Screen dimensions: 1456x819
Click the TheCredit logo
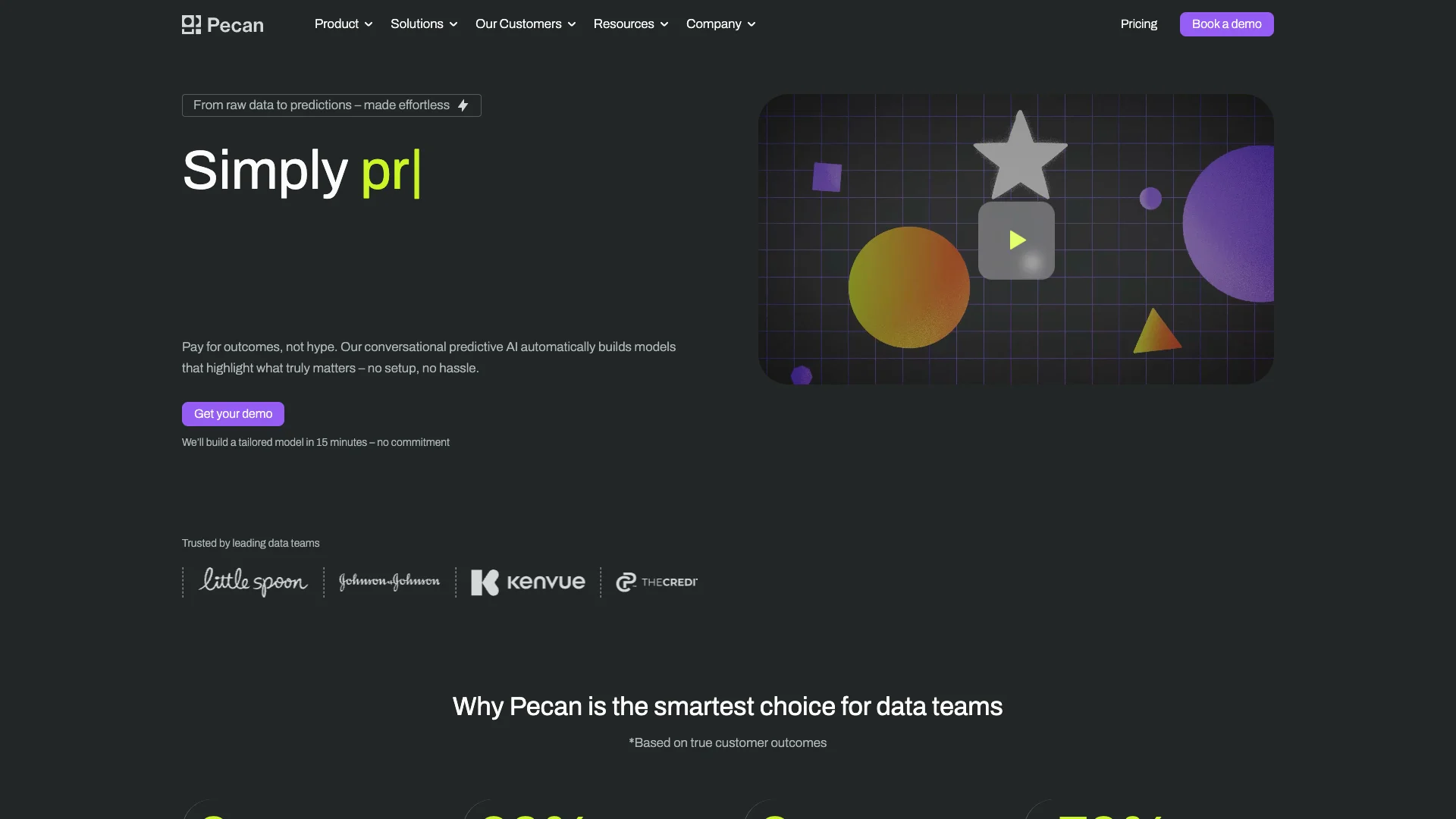point(657,582)
